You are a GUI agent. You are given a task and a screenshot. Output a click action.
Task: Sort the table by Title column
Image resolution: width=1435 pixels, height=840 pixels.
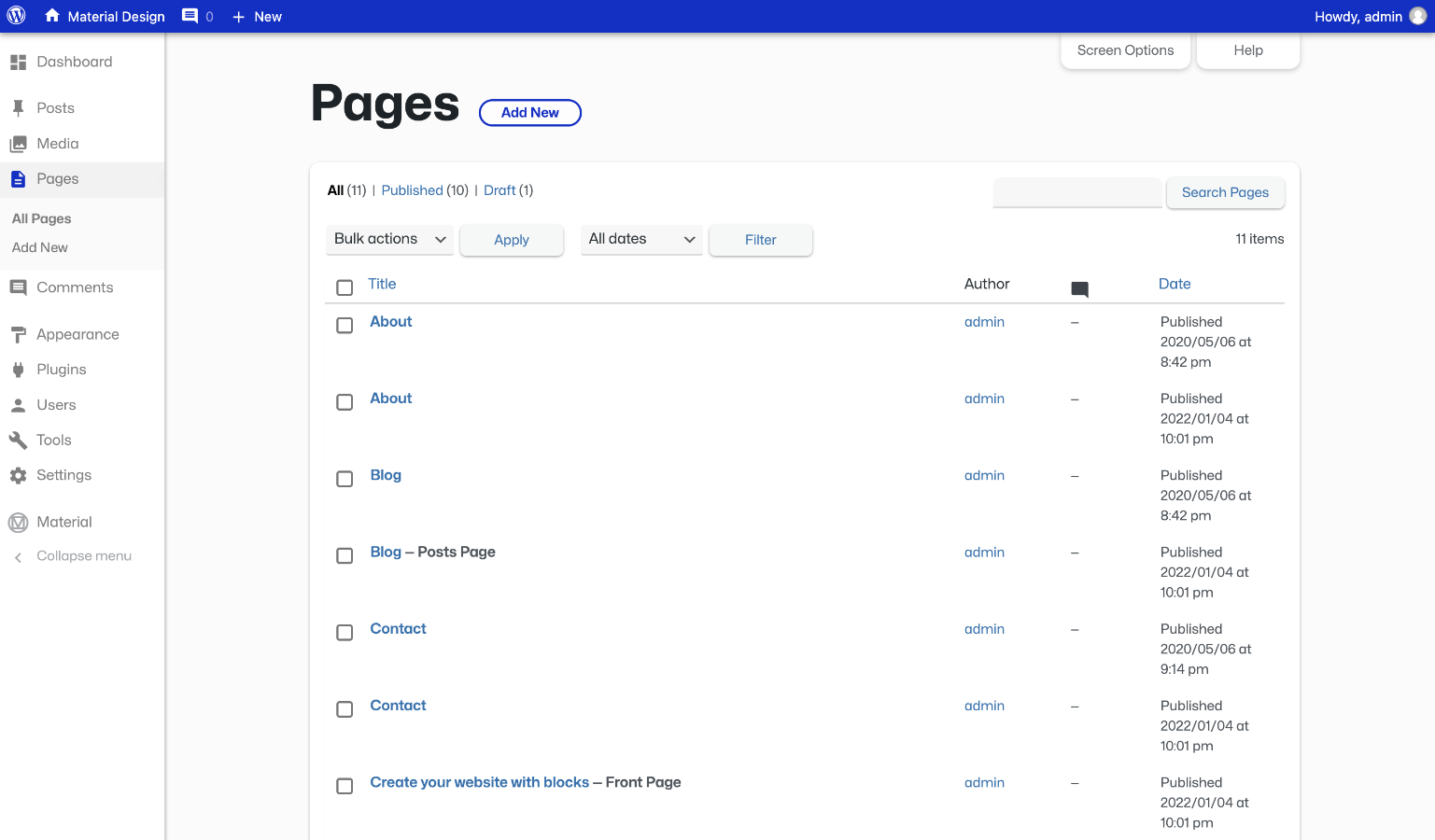[x=382, y=284]
